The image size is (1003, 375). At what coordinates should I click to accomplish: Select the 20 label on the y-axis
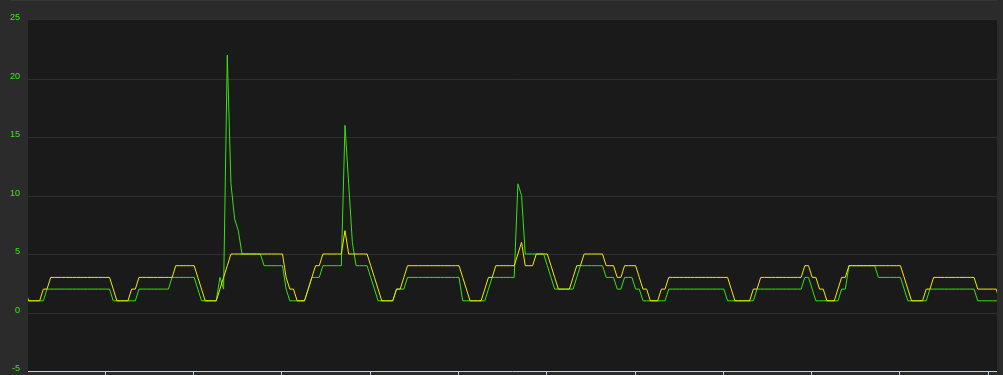(15, 76)
